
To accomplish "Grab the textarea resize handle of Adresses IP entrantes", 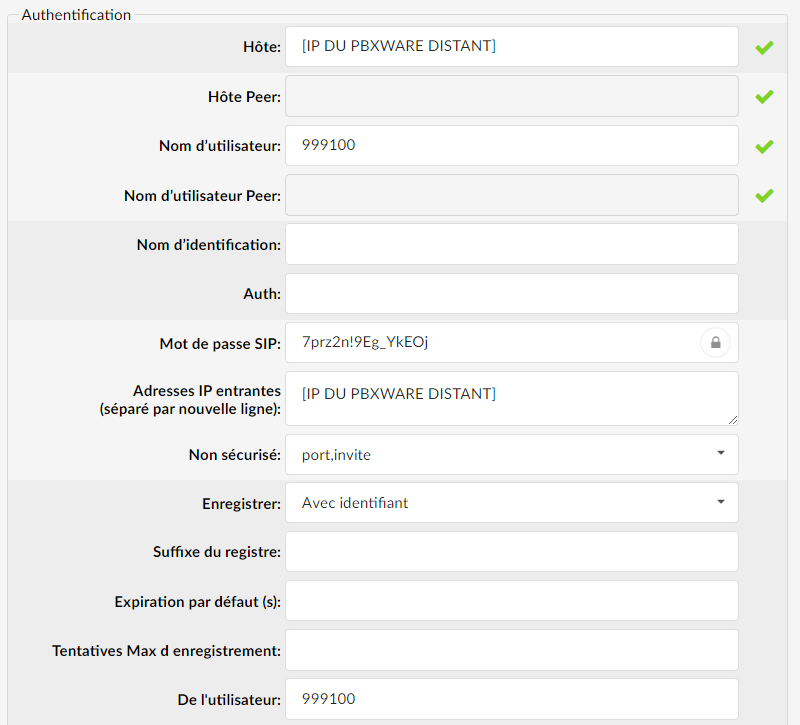I will (733, 420).
